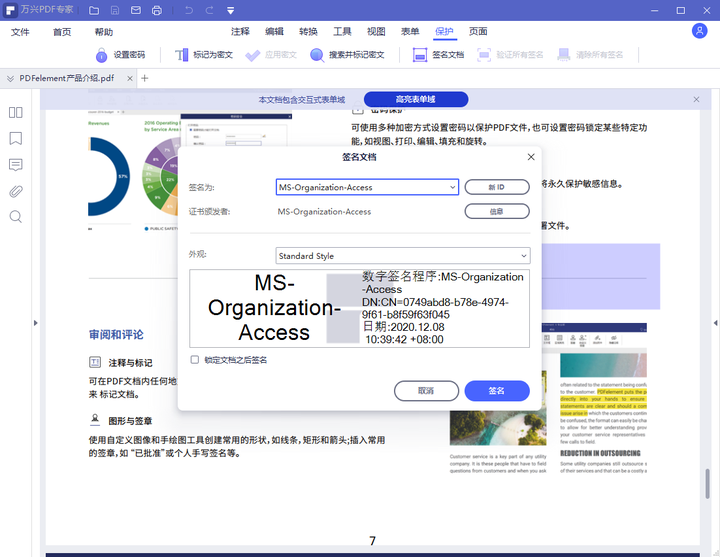Switch to the 编辑 tab
This screenshot has height=557, width=720.
(x=274, y=31)
